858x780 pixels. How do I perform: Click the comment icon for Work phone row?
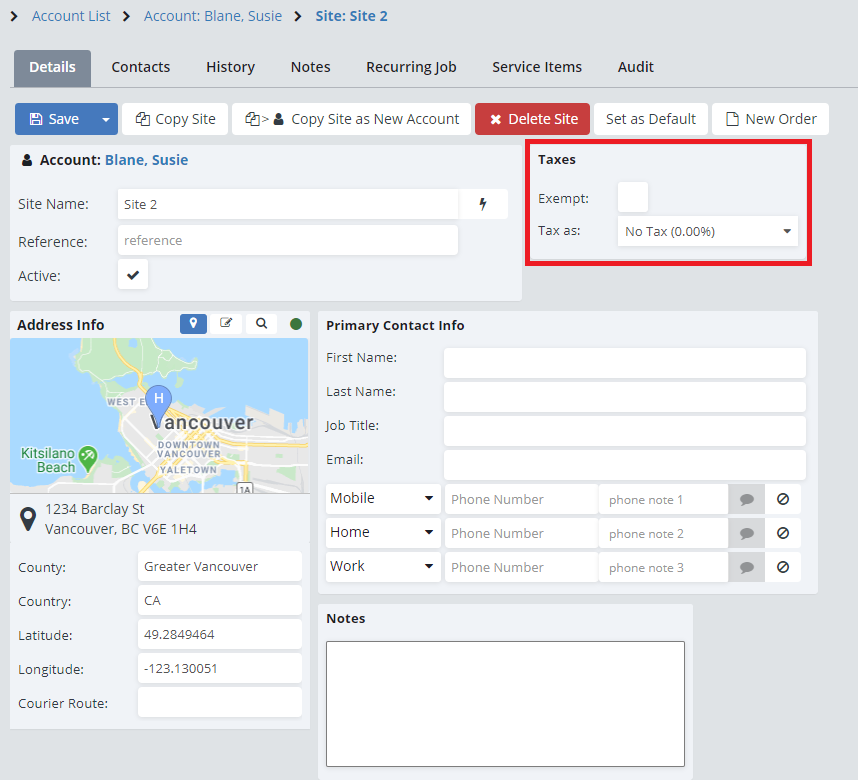pyautogui.click(x=746, y=567)
